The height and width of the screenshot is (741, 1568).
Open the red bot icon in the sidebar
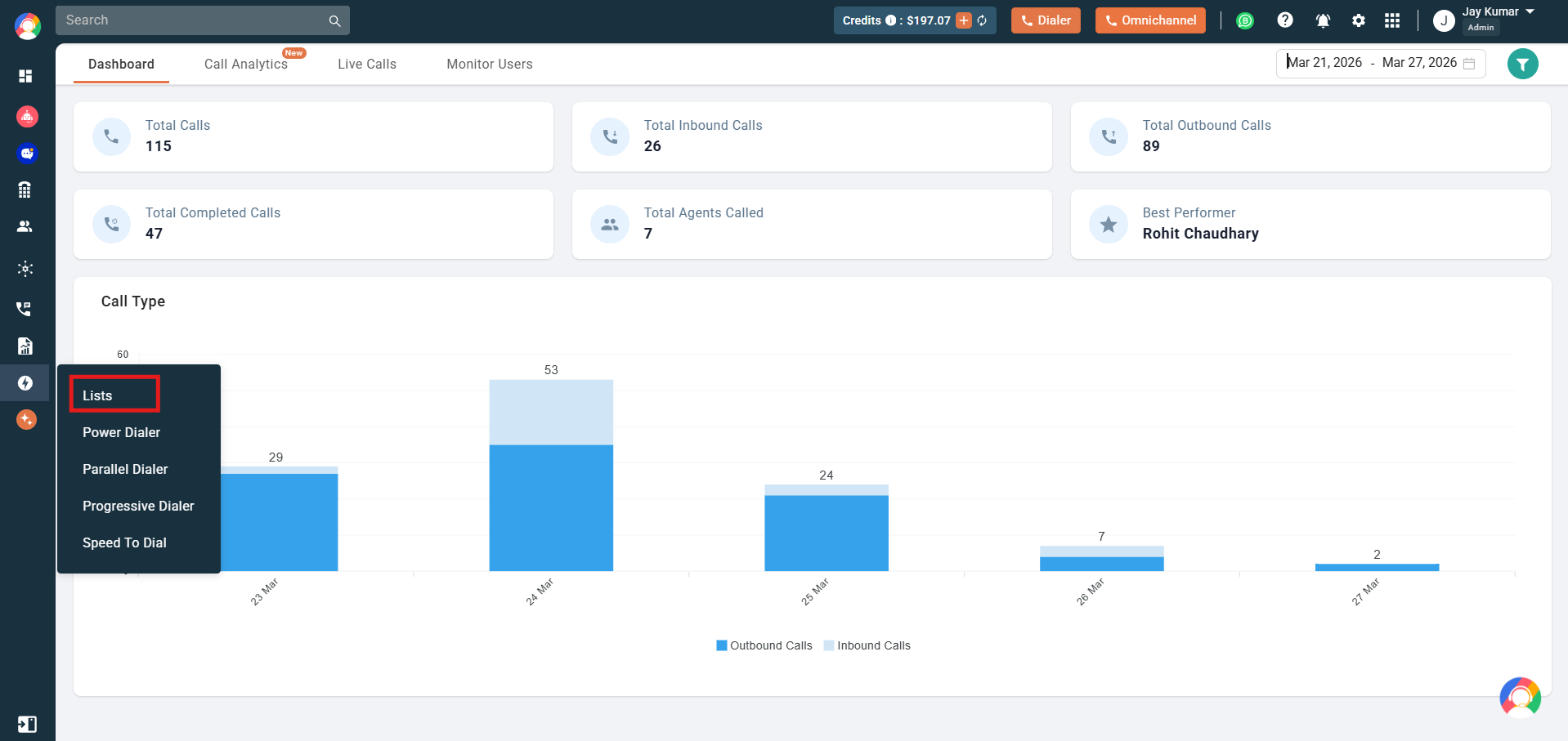[27, 116]
